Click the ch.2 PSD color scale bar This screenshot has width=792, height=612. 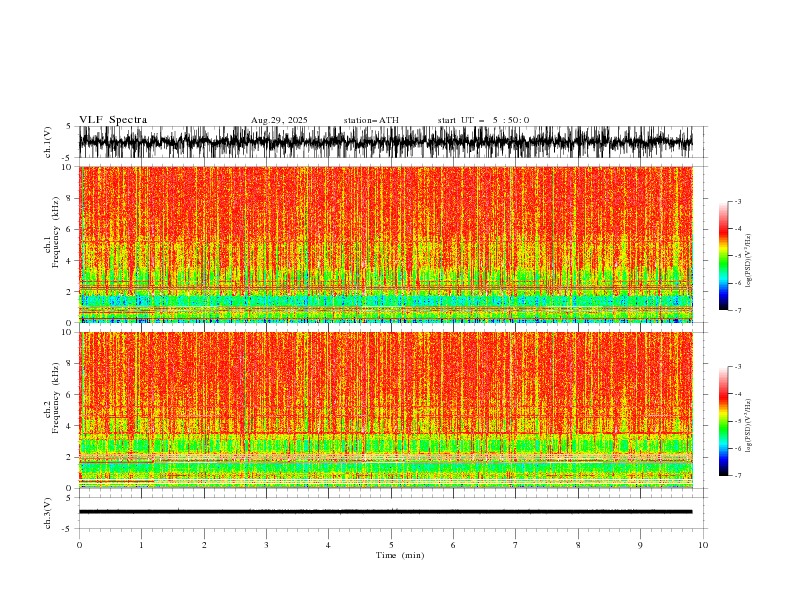[723, 421]
